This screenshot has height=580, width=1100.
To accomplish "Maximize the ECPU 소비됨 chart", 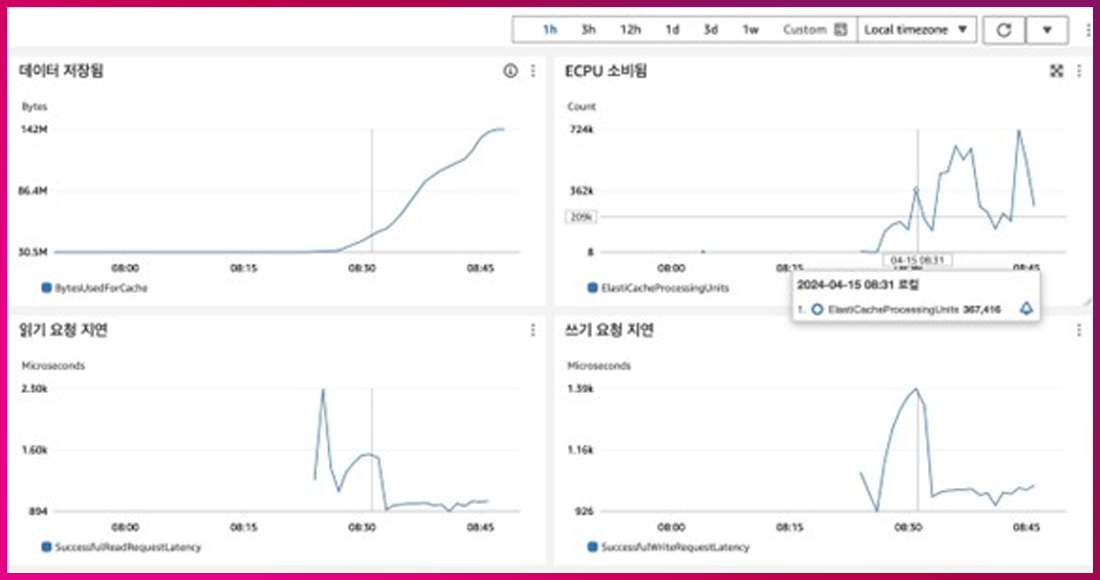I will [1056, 71].
